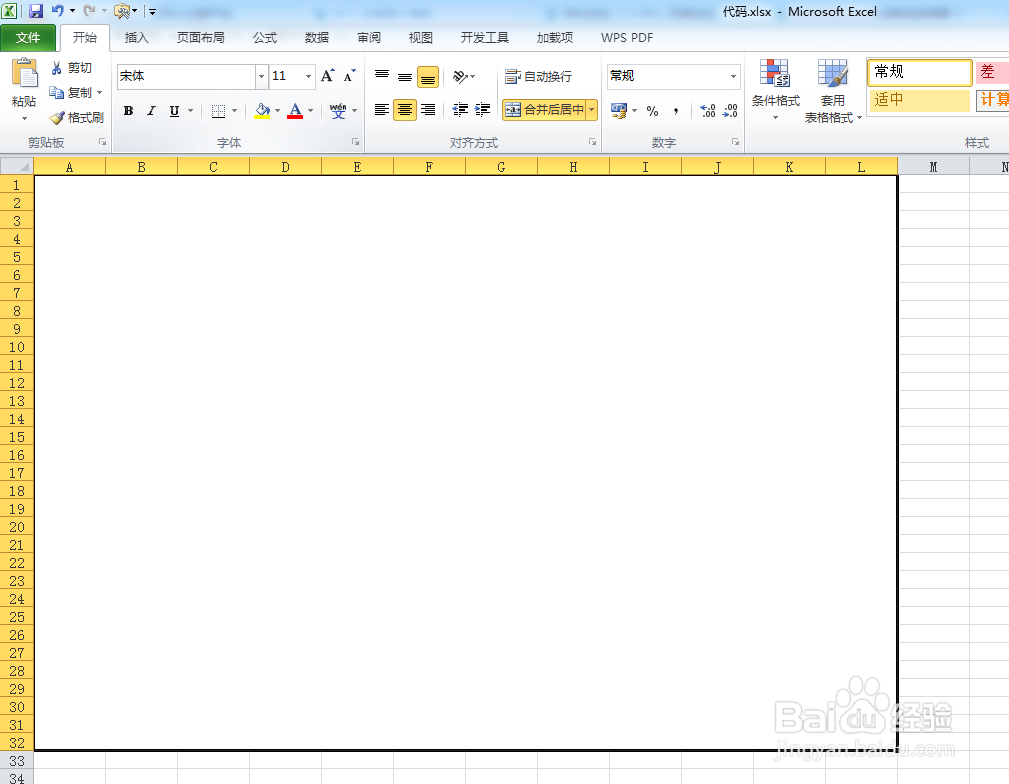The image size is (1009, 784).
Task: Click the Copy (复制) button
Action: click(71, 93)
